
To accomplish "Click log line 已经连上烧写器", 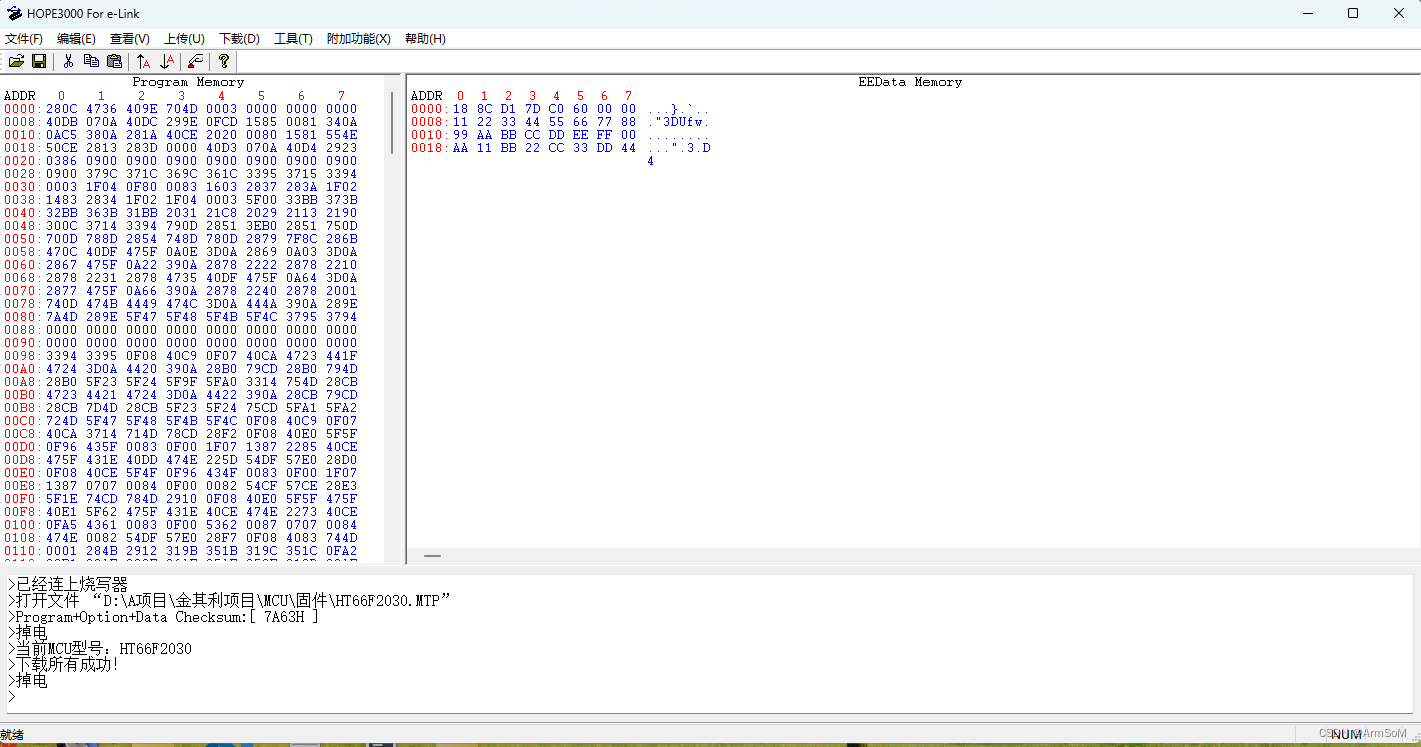I will click(68, 585).
